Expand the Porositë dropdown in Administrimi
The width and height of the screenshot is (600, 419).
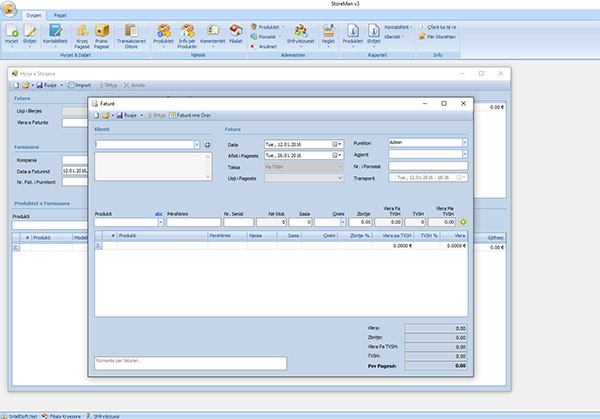[280, 37]
